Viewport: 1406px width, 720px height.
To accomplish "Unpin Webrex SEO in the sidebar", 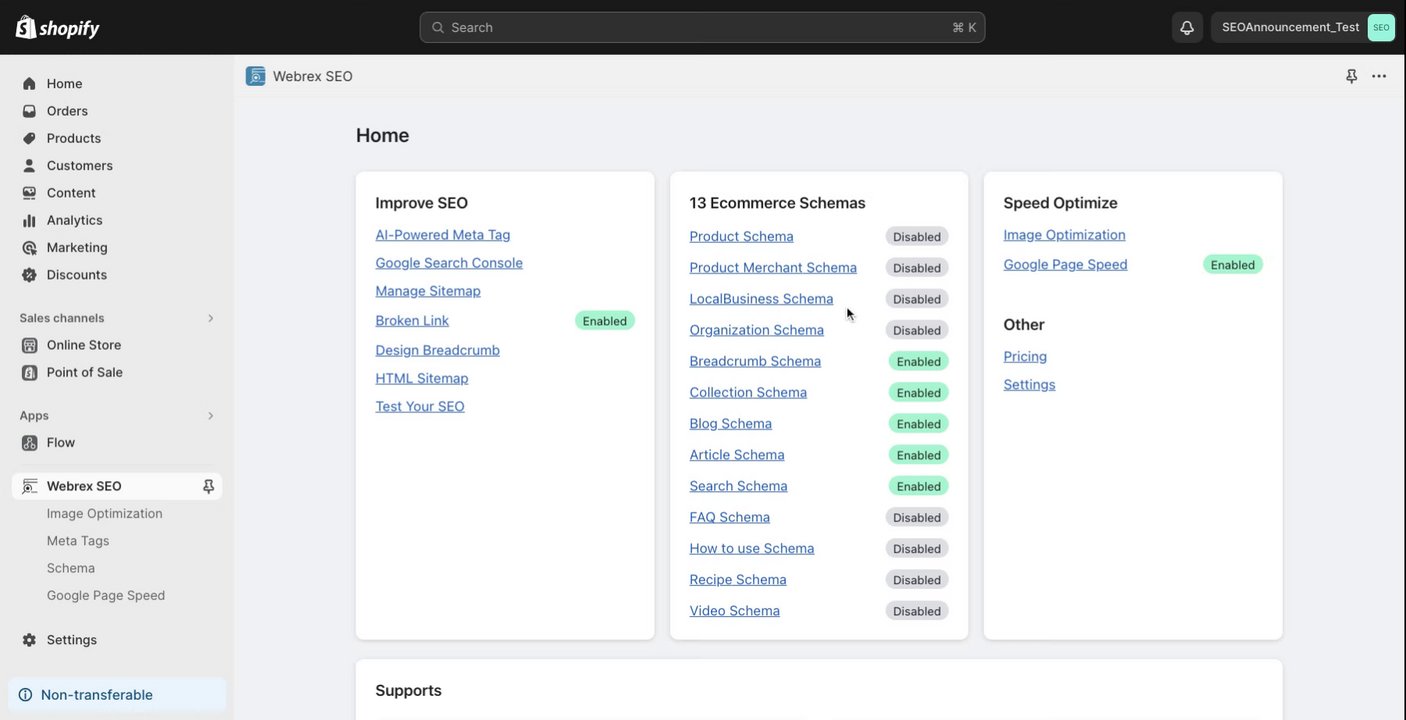I will 208,486.
